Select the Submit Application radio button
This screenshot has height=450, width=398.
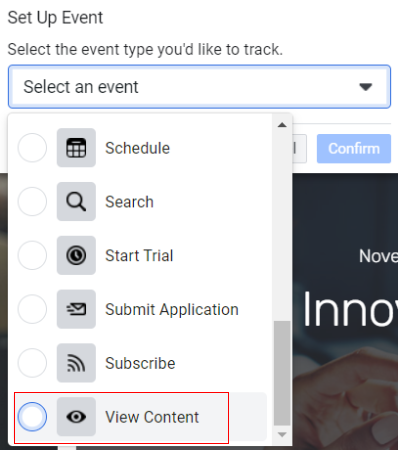tap(32, 309)
